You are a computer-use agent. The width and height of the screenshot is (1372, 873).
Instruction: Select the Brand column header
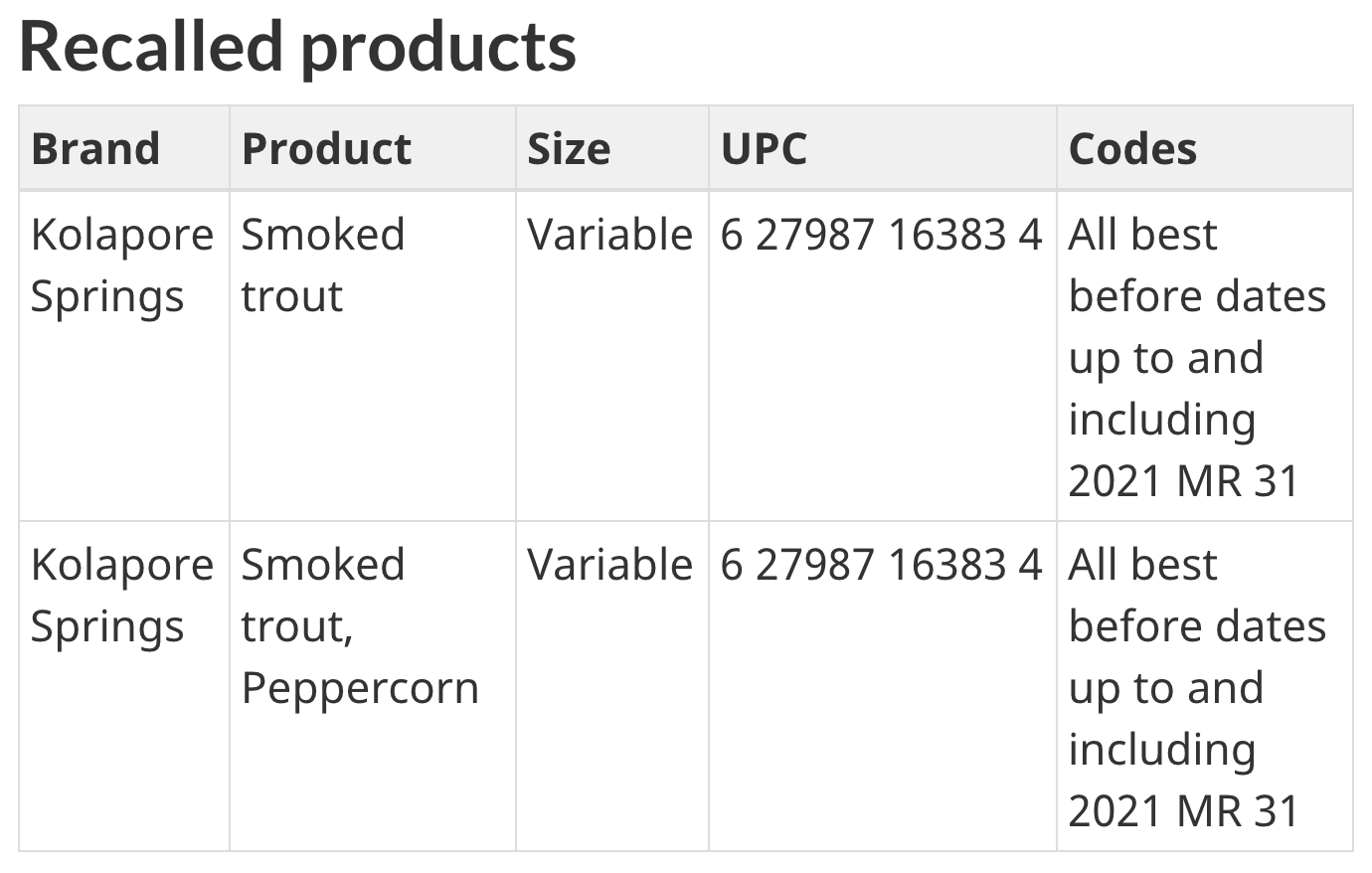[x=95, y=149]
